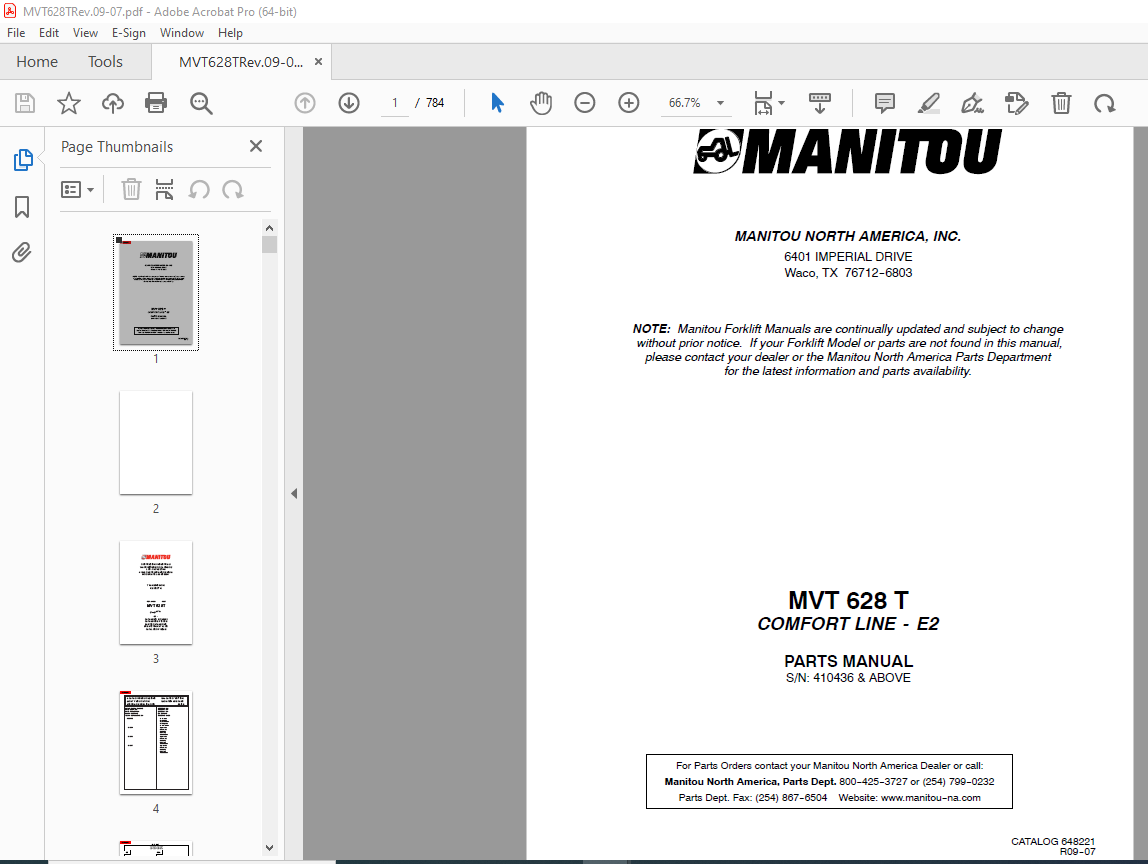The height and width of the screenshot is (864, 1148).
Task: Open the zoom level dropdown
Action: (x=720, y=103)
